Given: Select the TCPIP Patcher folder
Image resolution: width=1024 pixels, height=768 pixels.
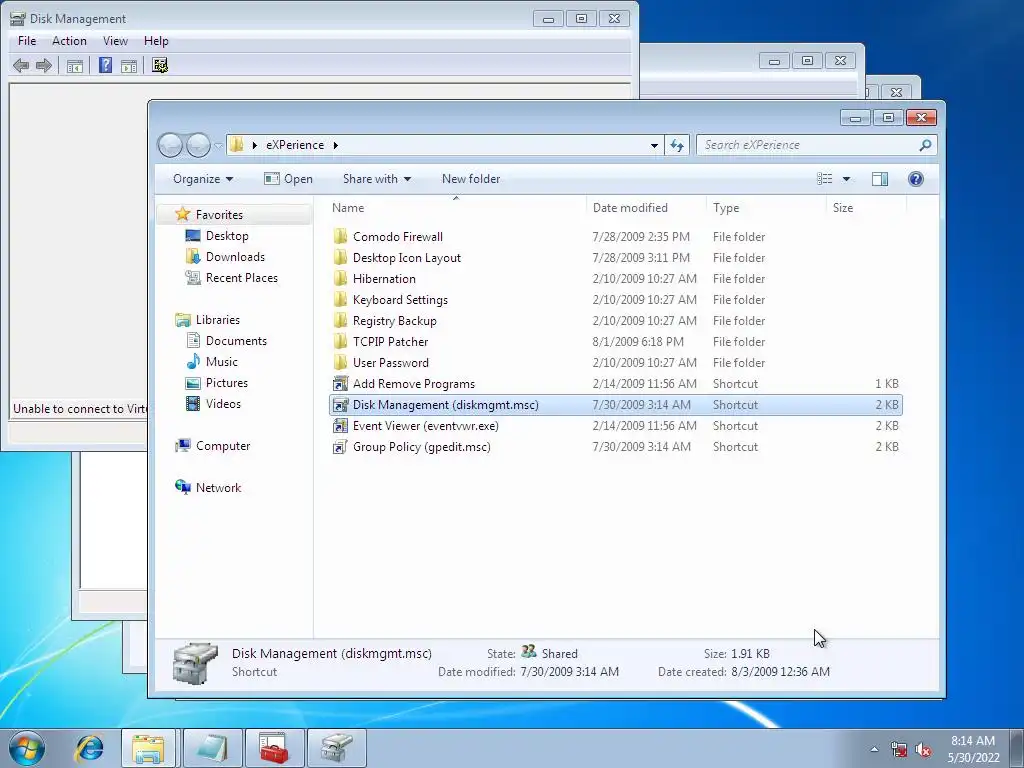Looking at the screenshot, I should point(391,342).
